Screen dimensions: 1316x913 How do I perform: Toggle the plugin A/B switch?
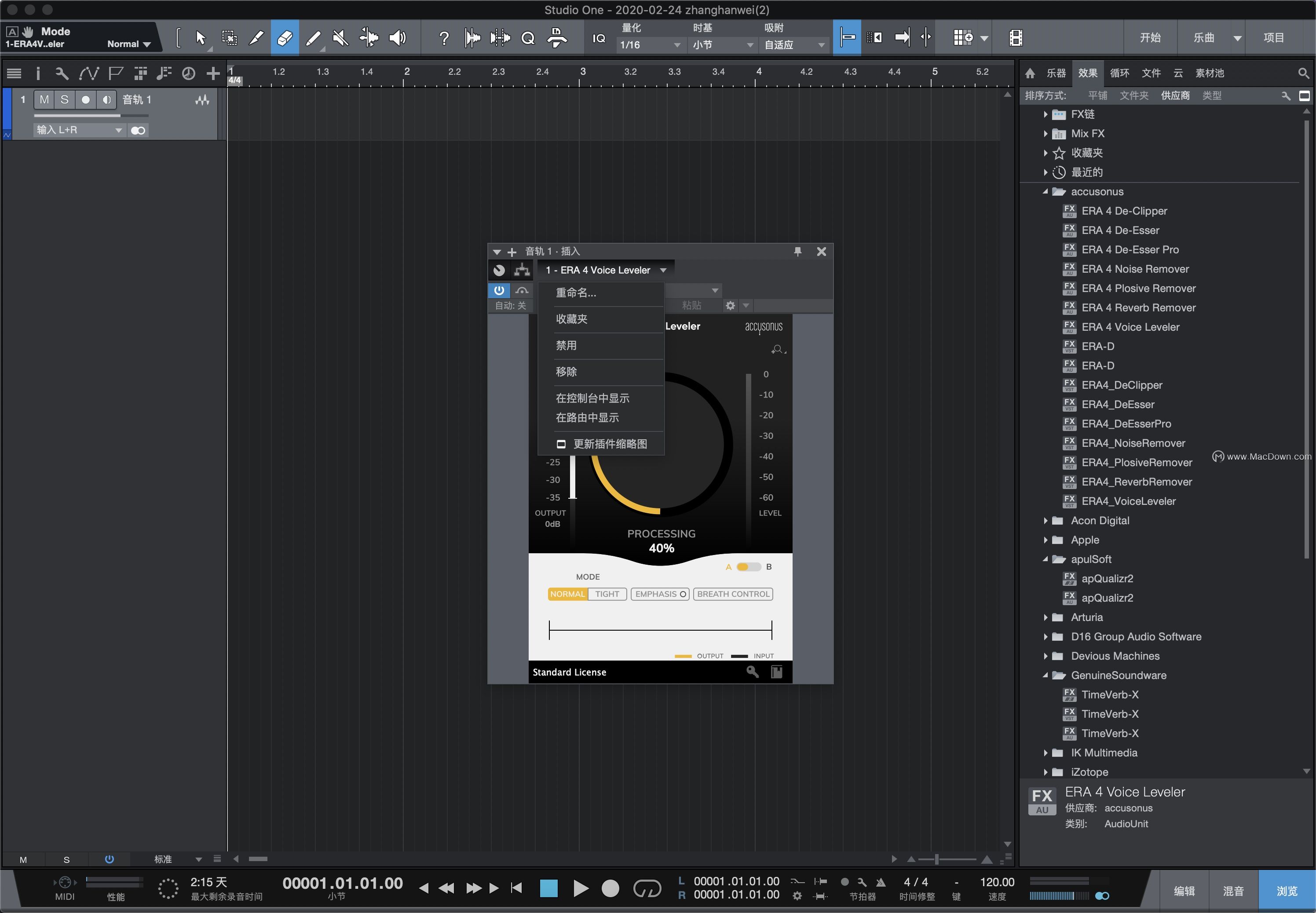pyautogui.click(x=748, y=567)
